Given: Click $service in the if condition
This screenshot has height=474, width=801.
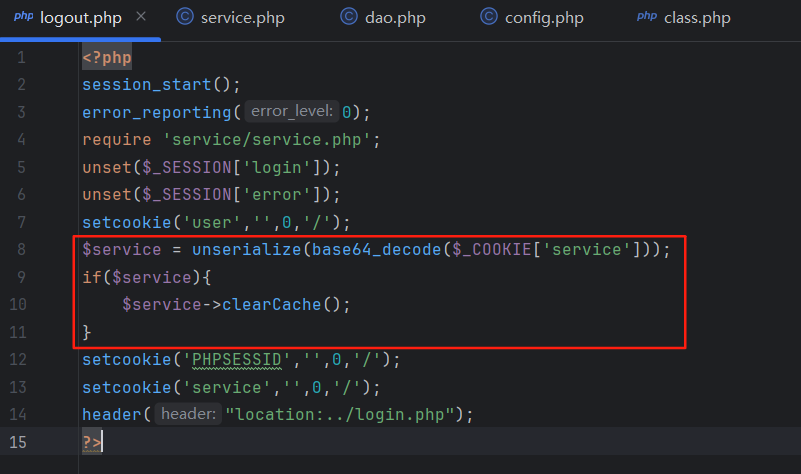Looking at the screenshot, I should pyautogui.click(x=152, y=277).
